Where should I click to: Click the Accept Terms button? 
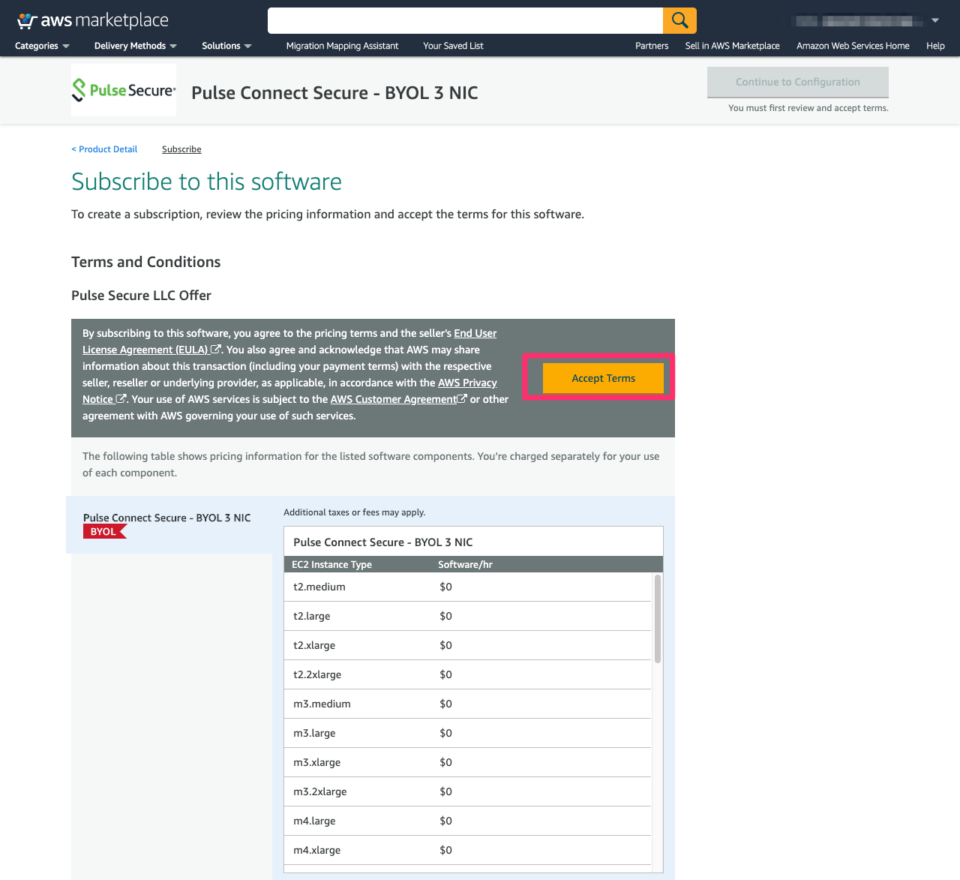[602, 378]
